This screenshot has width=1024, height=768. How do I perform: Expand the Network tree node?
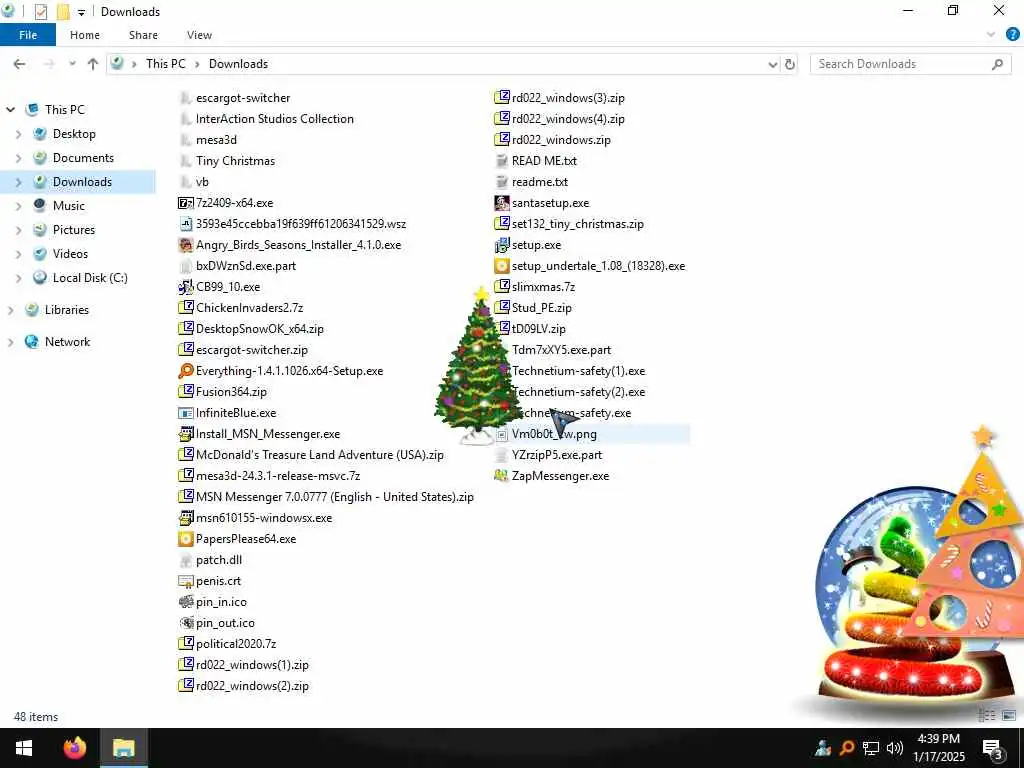[10, 342]
